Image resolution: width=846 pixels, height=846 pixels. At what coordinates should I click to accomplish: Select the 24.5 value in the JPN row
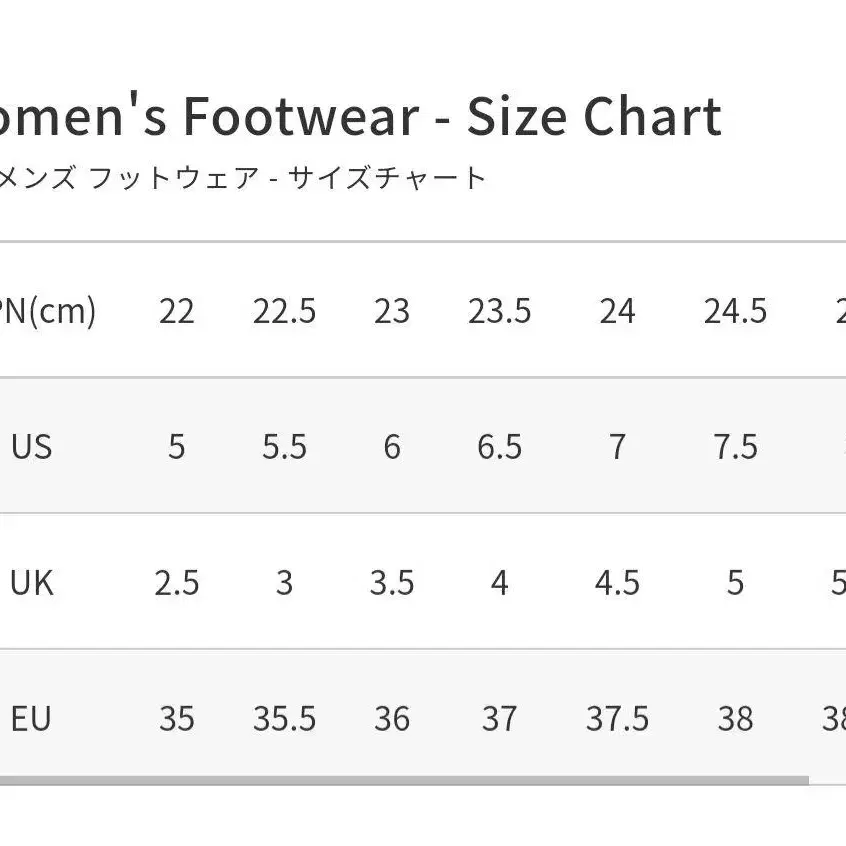[735, 312]
